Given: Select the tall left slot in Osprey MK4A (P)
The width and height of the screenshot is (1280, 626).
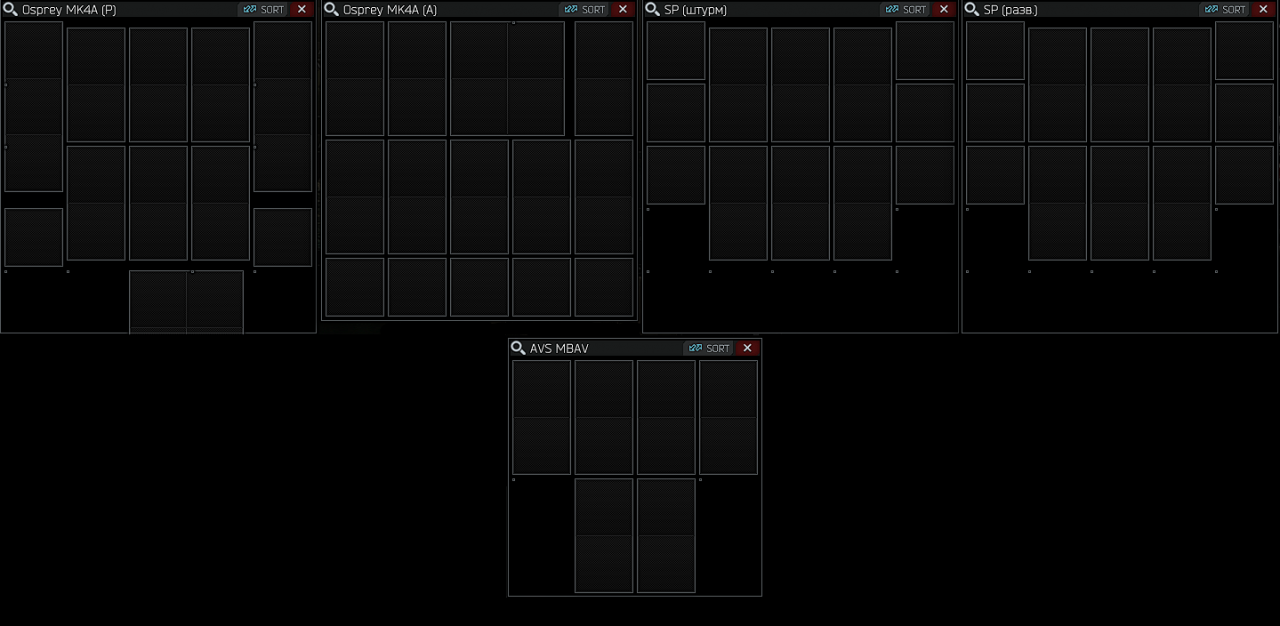Looking at the screenshot, I should [x=34, y=106].
